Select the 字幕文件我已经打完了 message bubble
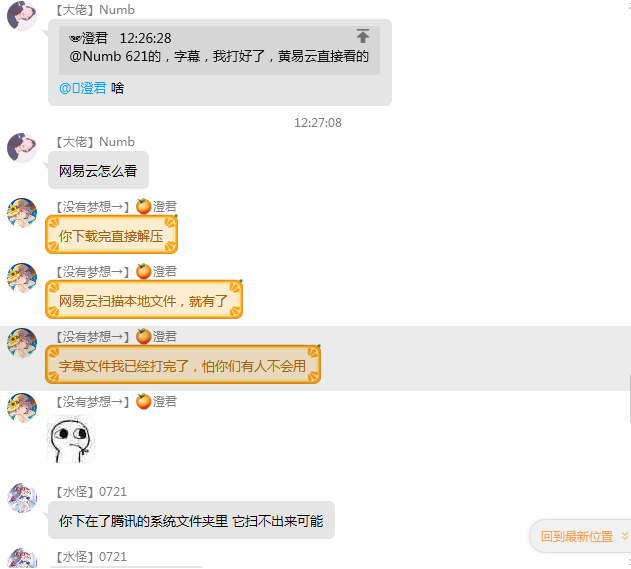Viewport: 631px width, 569px height. click(183, 365)
